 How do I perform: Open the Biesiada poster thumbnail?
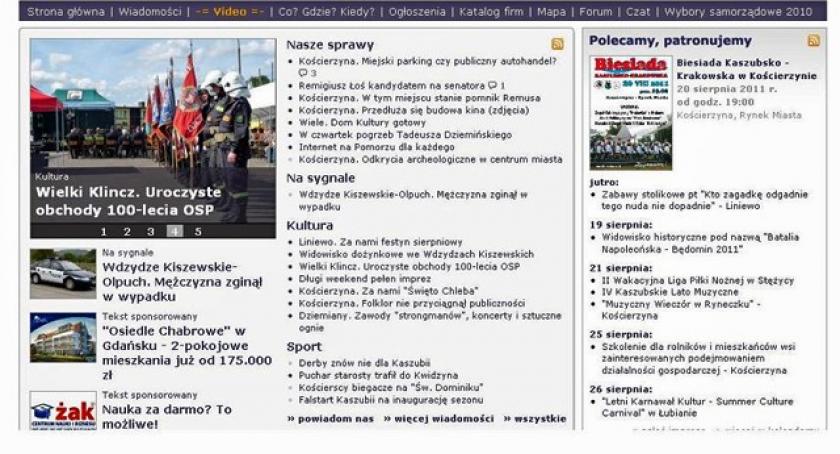pos(631,113)
